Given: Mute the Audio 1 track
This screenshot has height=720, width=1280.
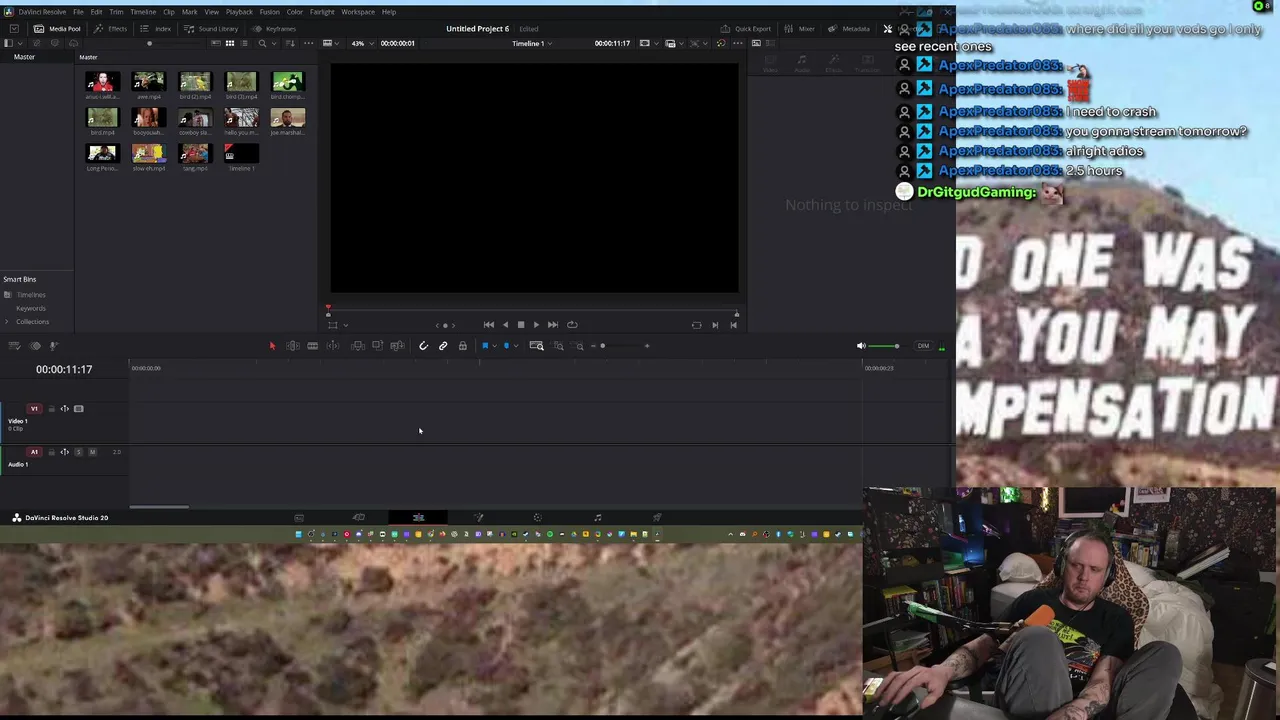Looking at the screenshot, I should point(92,452).
